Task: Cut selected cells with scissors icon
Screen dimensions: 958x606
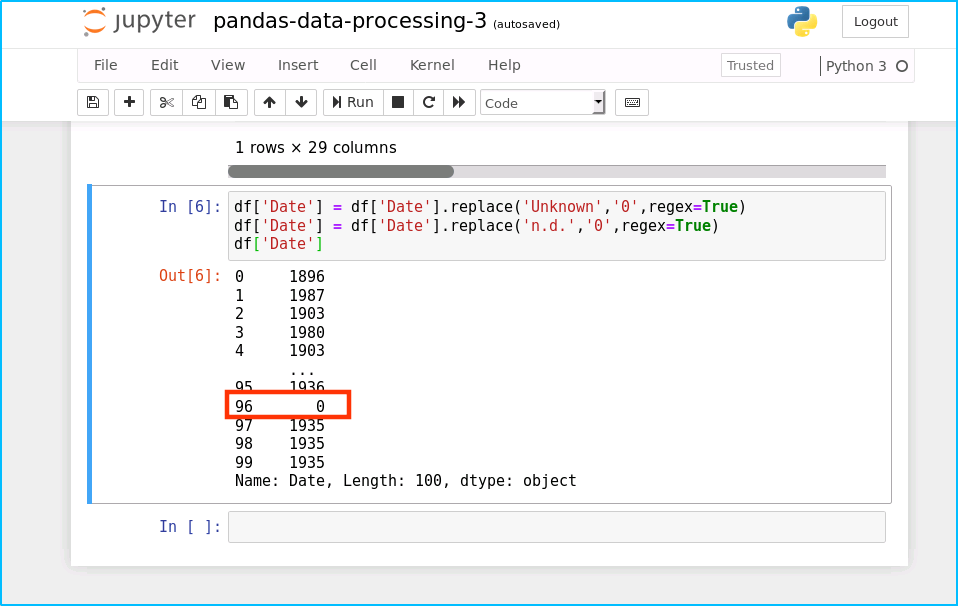Action: [166, 103]
